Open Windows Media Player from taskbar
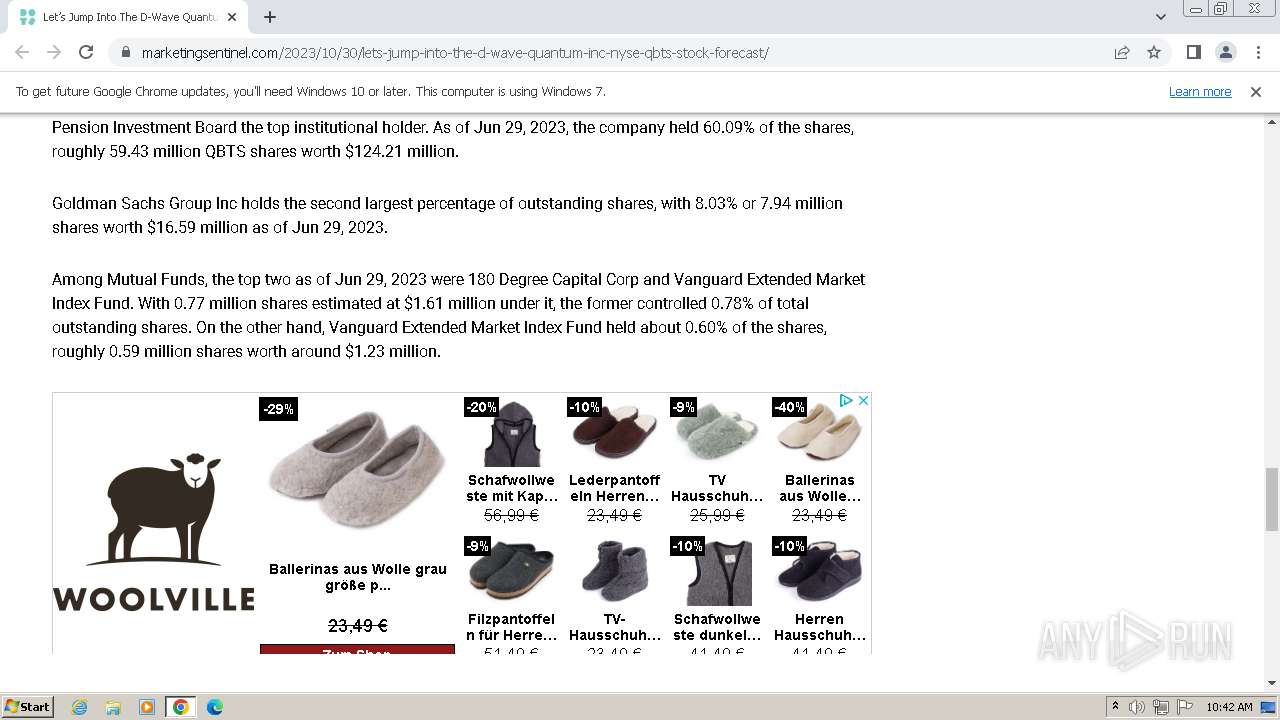The width and height of the screenshot is (1280, 720). 147,707
